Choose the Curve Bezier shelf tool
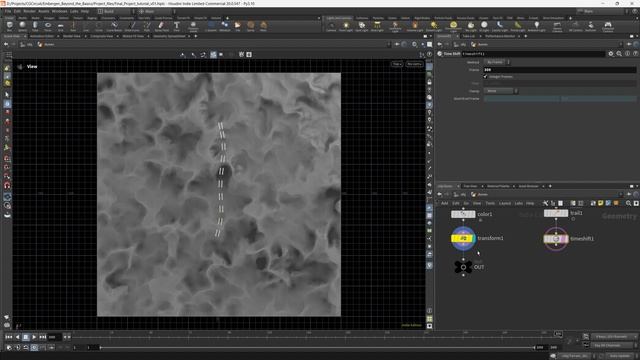Image resolution: width=640 pixels, height=360 pixels. point(114,27)
